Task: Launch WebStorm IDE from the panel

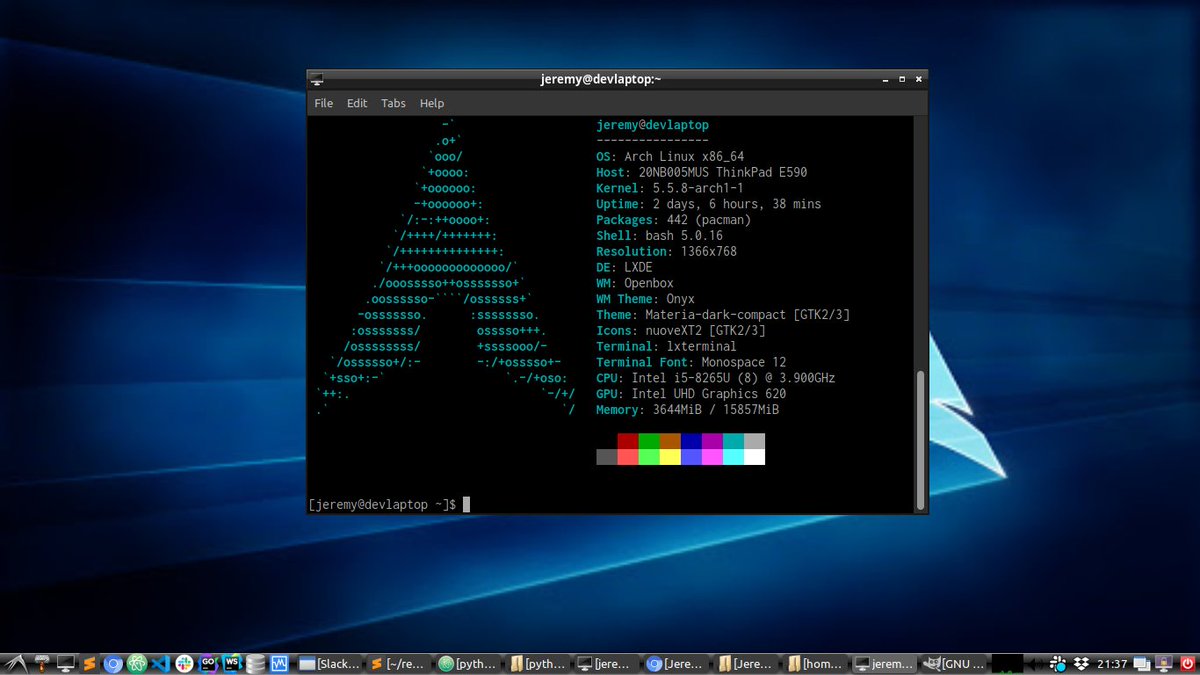Action: pos(232,663)
